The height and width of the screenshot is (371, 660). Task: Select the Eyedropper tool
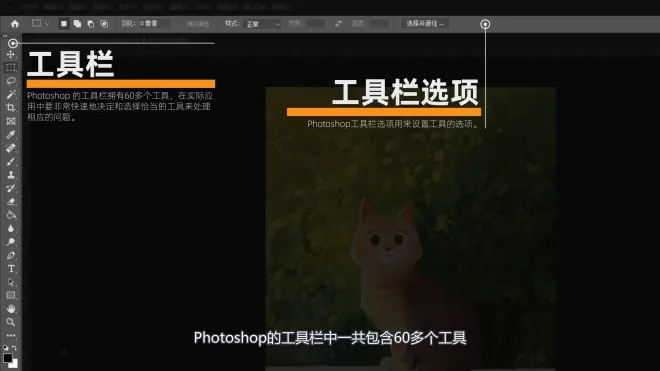pos(11,135)
